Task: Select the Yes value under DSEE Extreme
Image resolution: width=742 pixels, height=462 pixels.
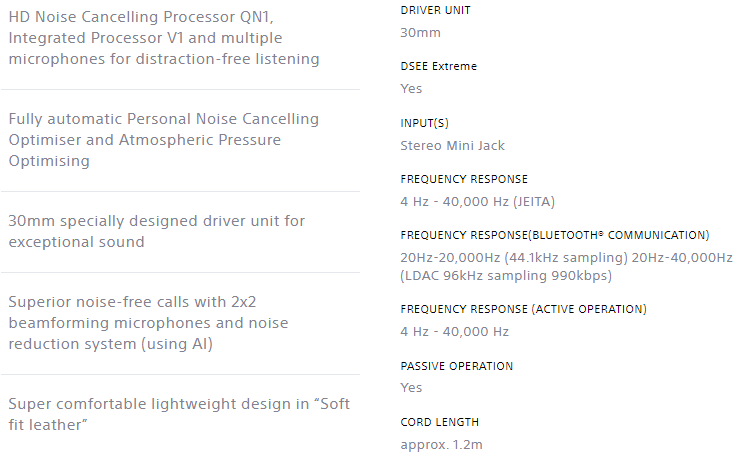Action: (411, 88)
